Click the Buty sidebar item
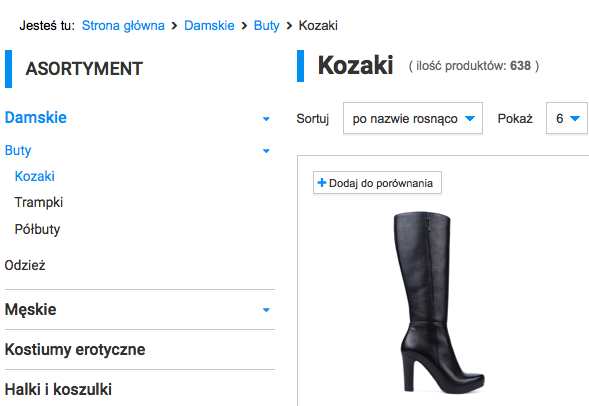Image resolution: width=589 pixels, height=406 pixels. pos(18,150)
